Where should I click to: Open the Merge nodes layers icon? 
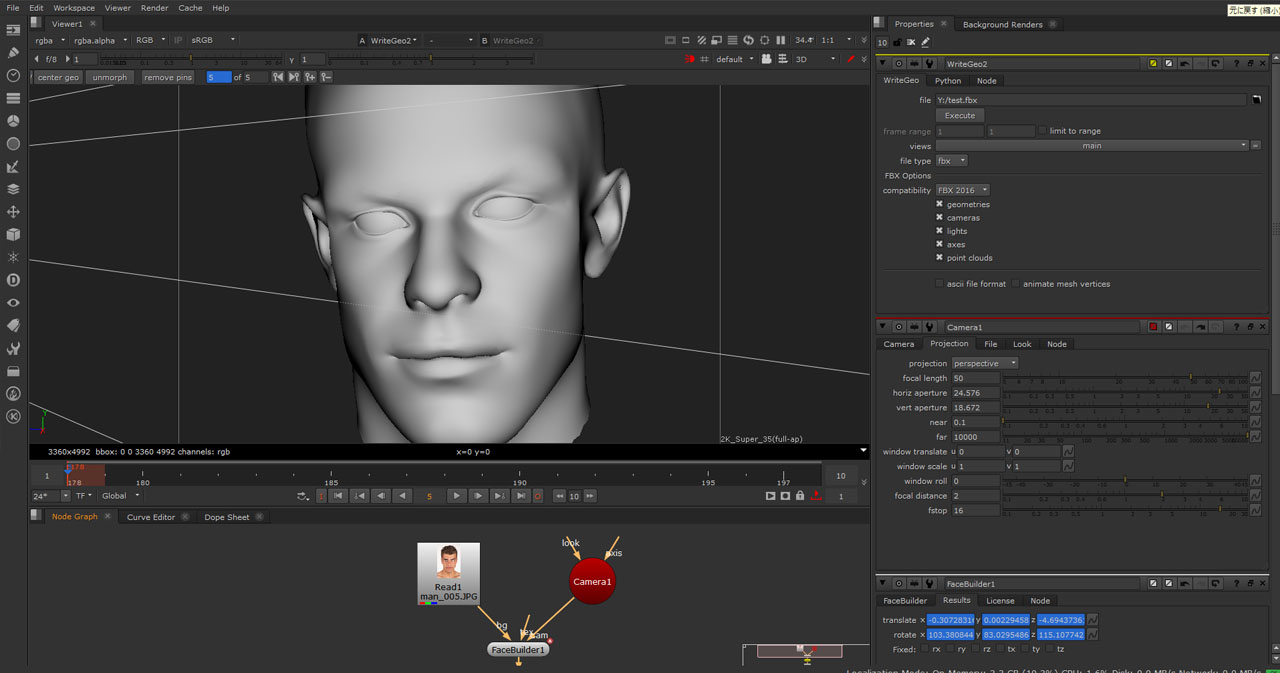[13, 189]
